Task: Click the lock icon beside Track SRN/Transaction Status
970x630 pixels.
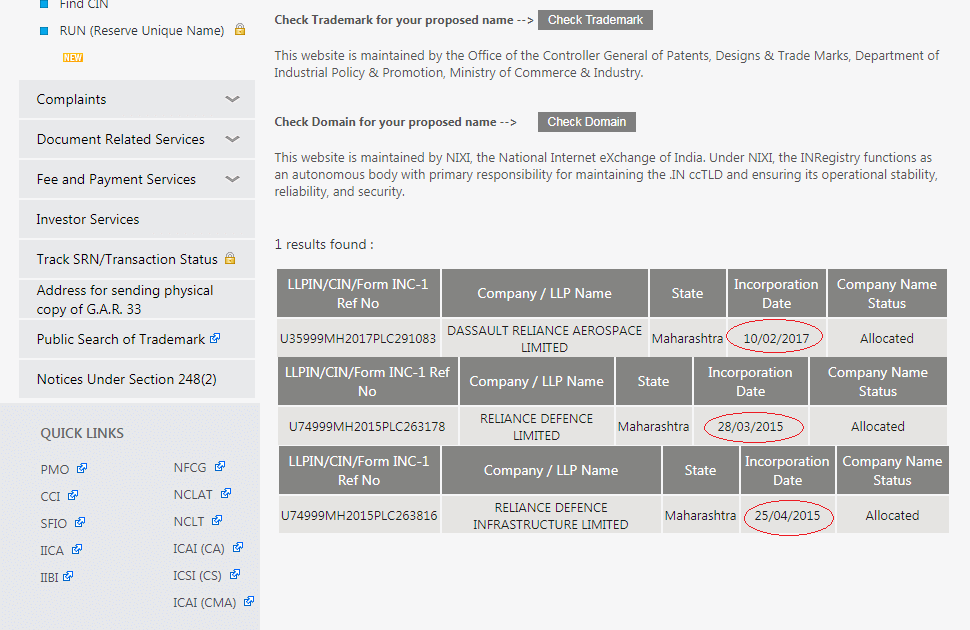Action: tap(230, 258)
